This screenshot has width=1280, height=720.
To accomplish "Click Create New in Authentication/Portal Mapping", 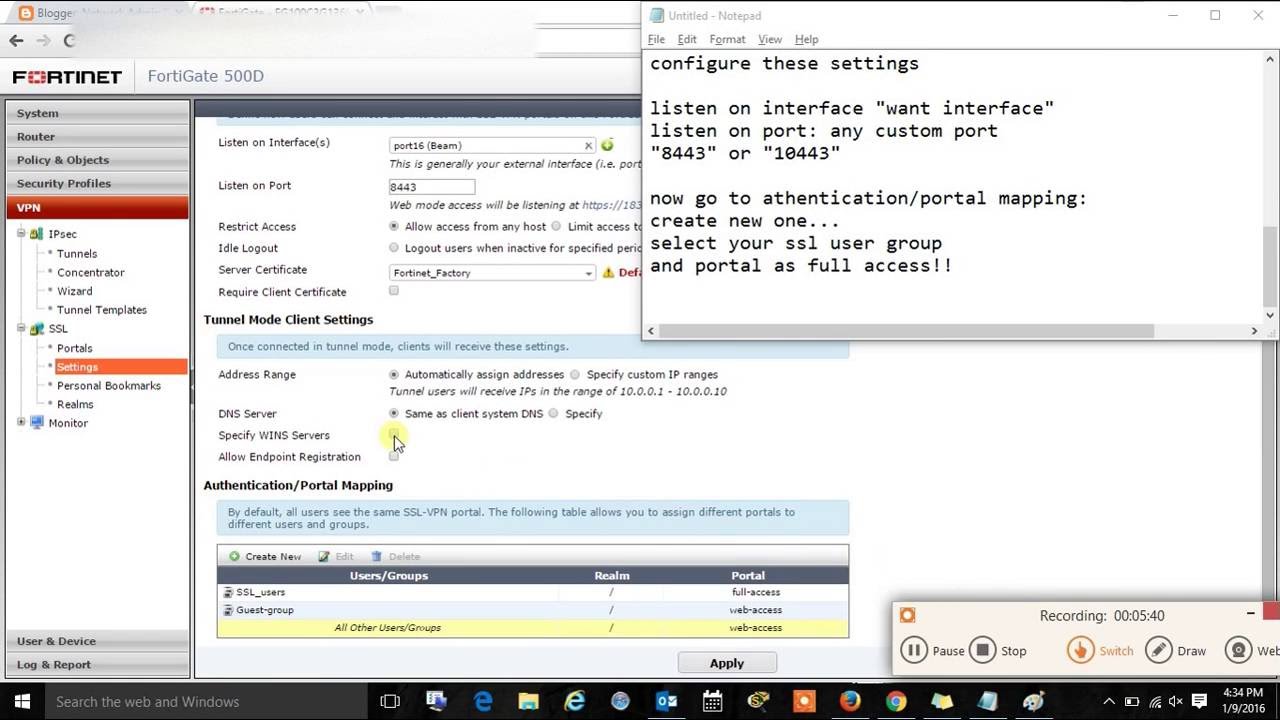I will (x=264, y=556).
